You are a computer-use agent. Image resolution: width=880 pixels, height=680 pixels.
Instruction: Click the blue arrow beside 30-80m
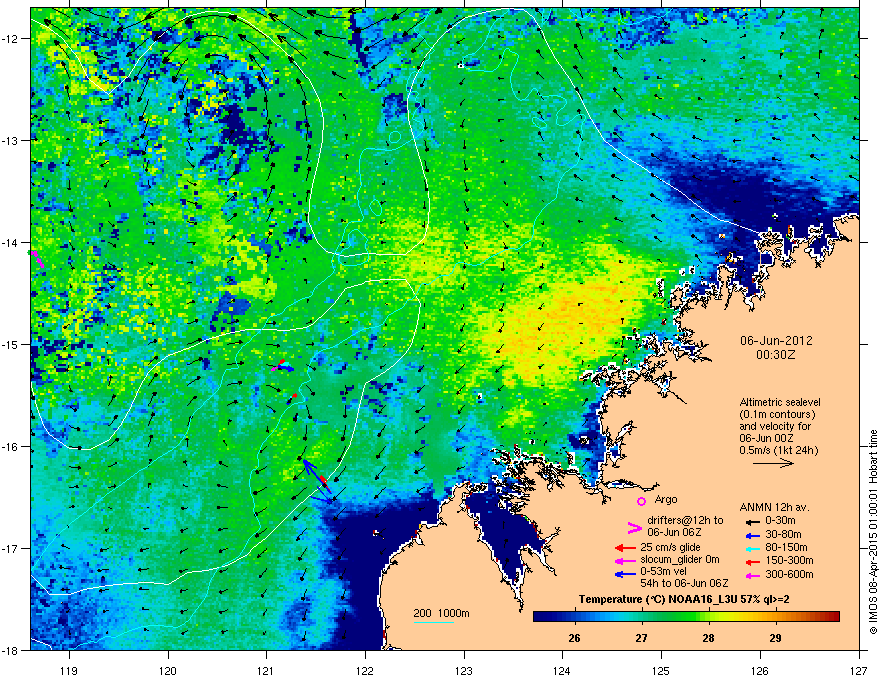point(753,535)
